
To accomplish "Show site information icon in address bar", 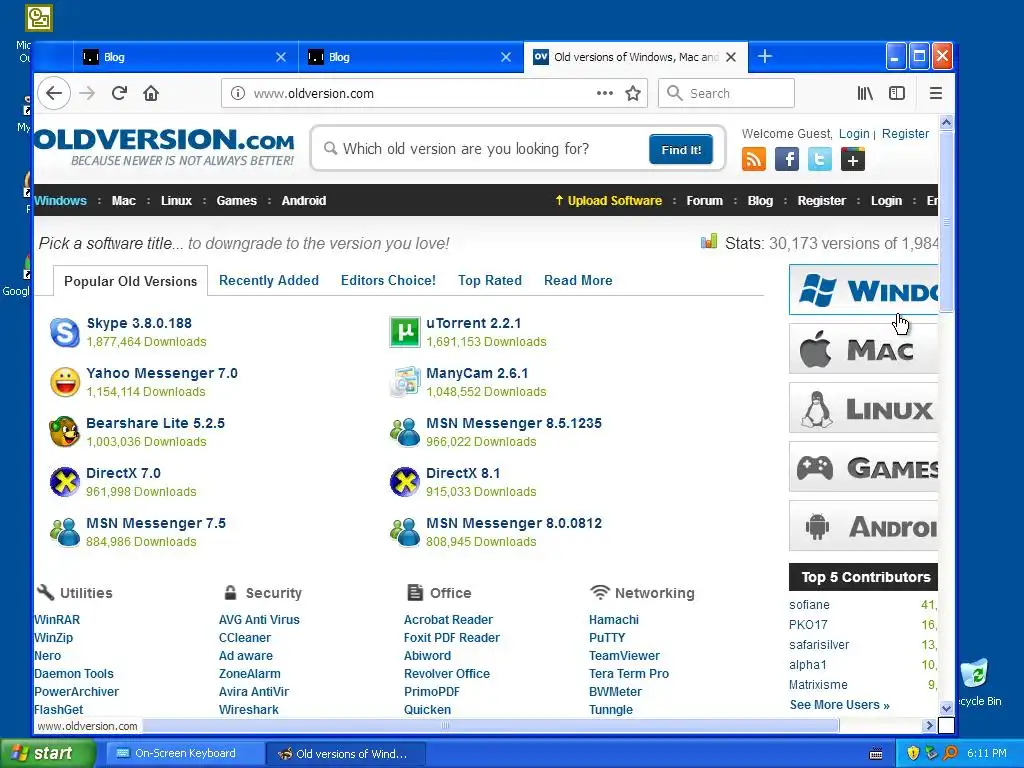I will pyautogui.click(x=238, y=93).
